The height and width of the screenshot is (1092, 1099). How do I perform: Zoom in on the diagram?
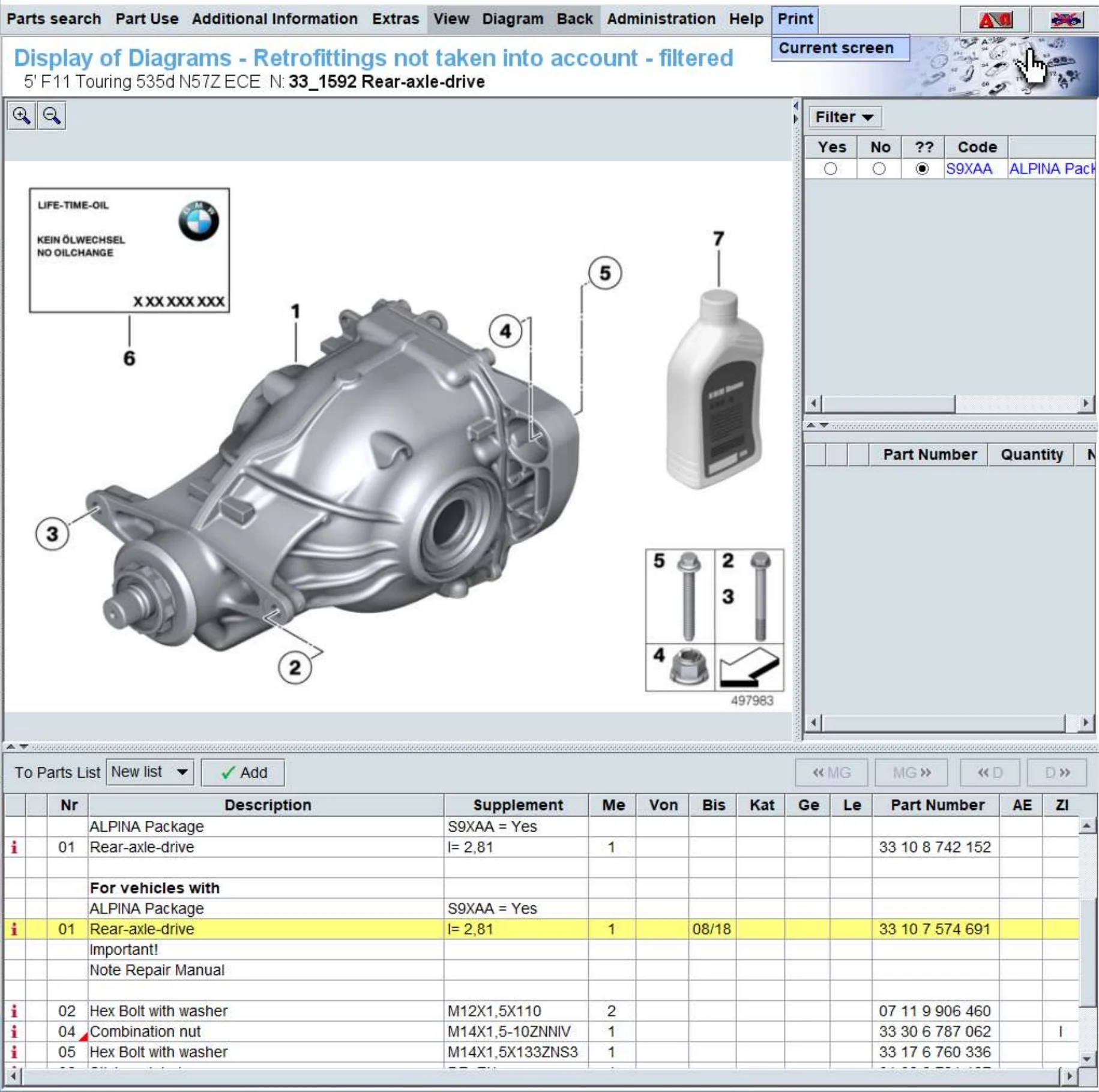click(x=21, y=116)
